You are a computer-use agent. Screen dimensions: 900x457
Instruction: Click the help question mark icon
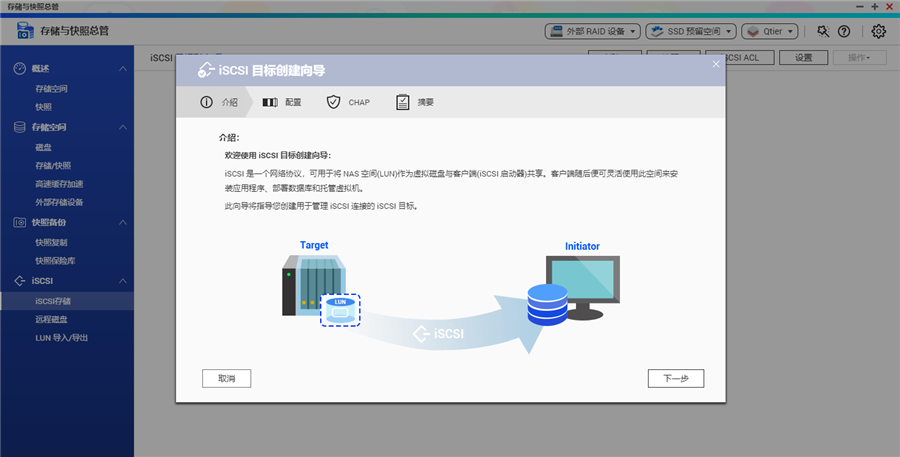844,31
